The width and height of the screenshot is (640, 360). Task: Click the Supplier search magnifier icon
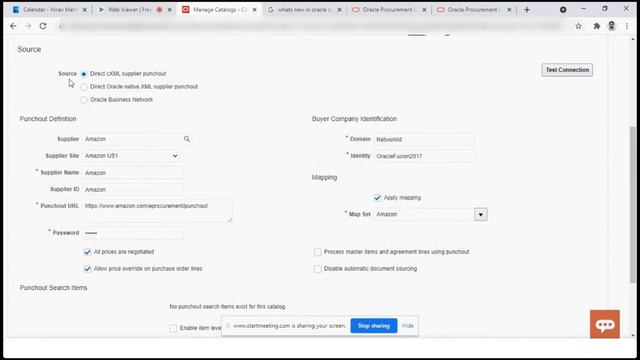(187, 139)
